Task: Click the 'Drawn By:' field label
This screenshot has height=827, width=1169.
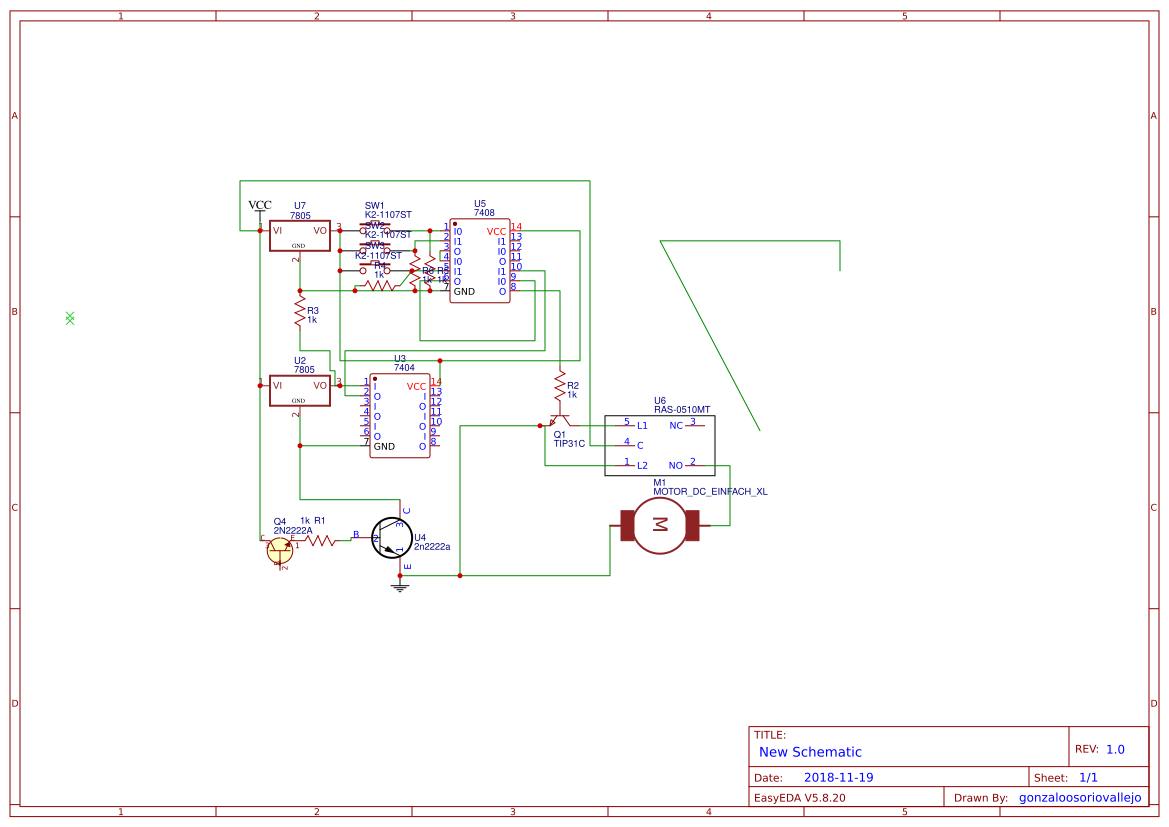Action: click(980, 797)
